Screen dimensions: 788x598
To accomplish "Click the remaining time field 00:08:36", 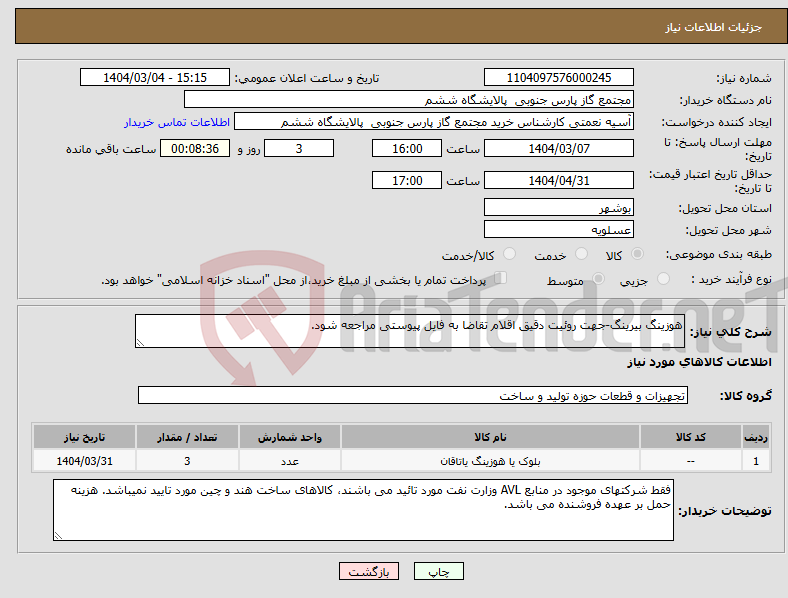I will (195, 148).
